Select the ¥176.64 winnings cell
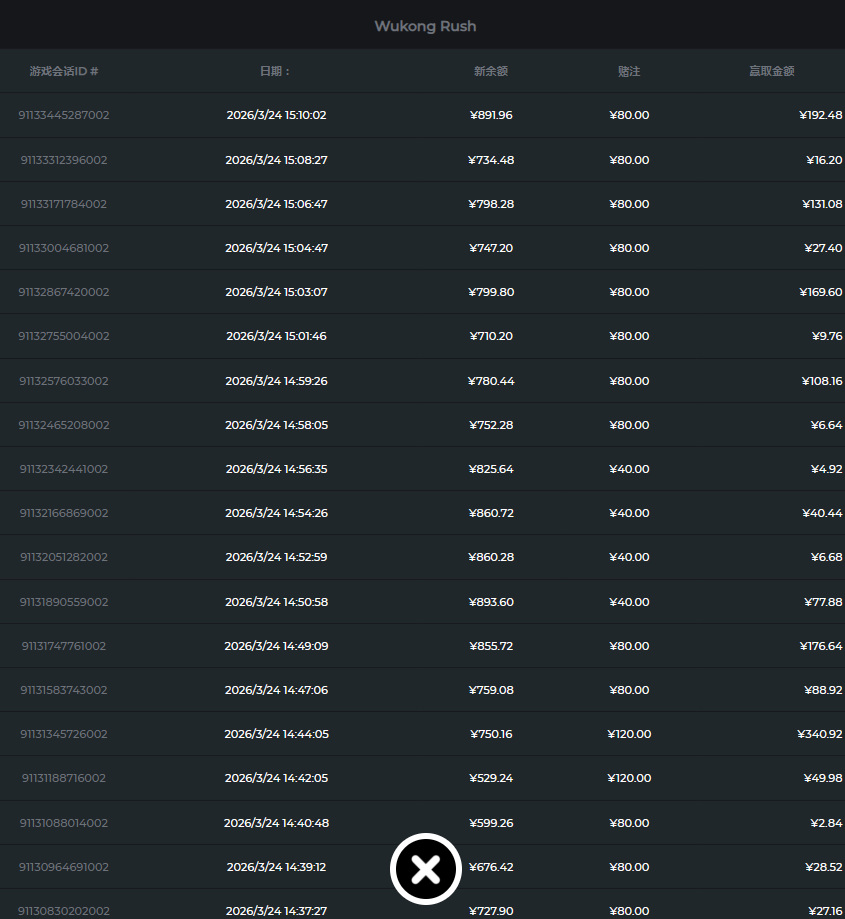845x919 pixels. click(821, 646)
